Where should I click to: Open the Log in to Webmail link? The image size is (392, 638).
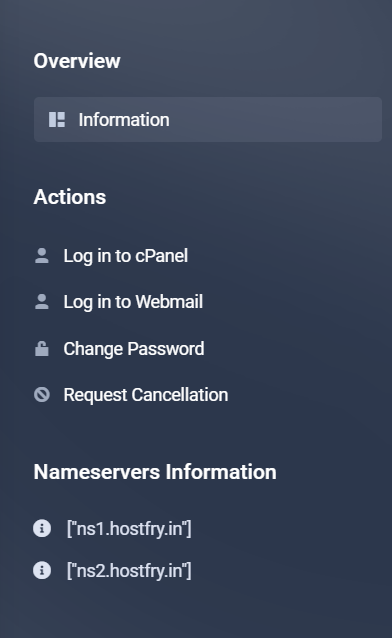[x=133, y=302]
